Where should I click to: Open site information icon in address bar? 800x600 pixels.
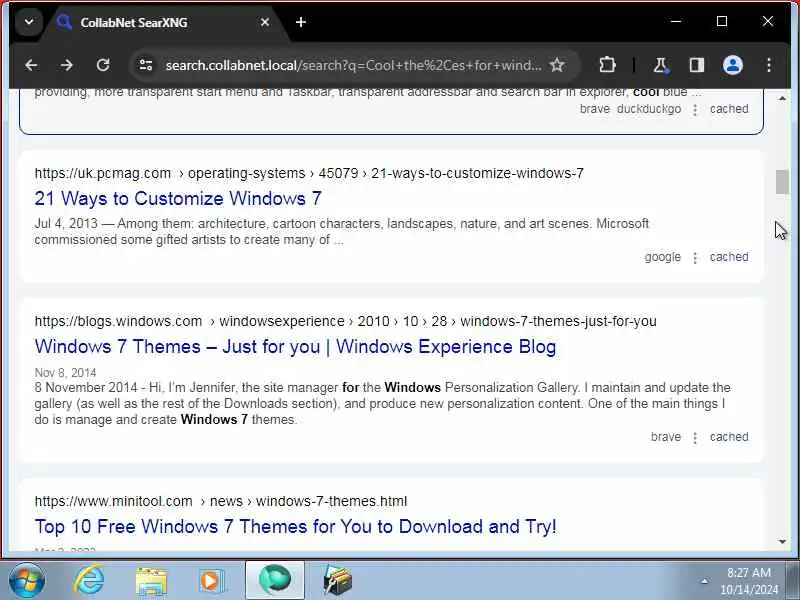146,65
